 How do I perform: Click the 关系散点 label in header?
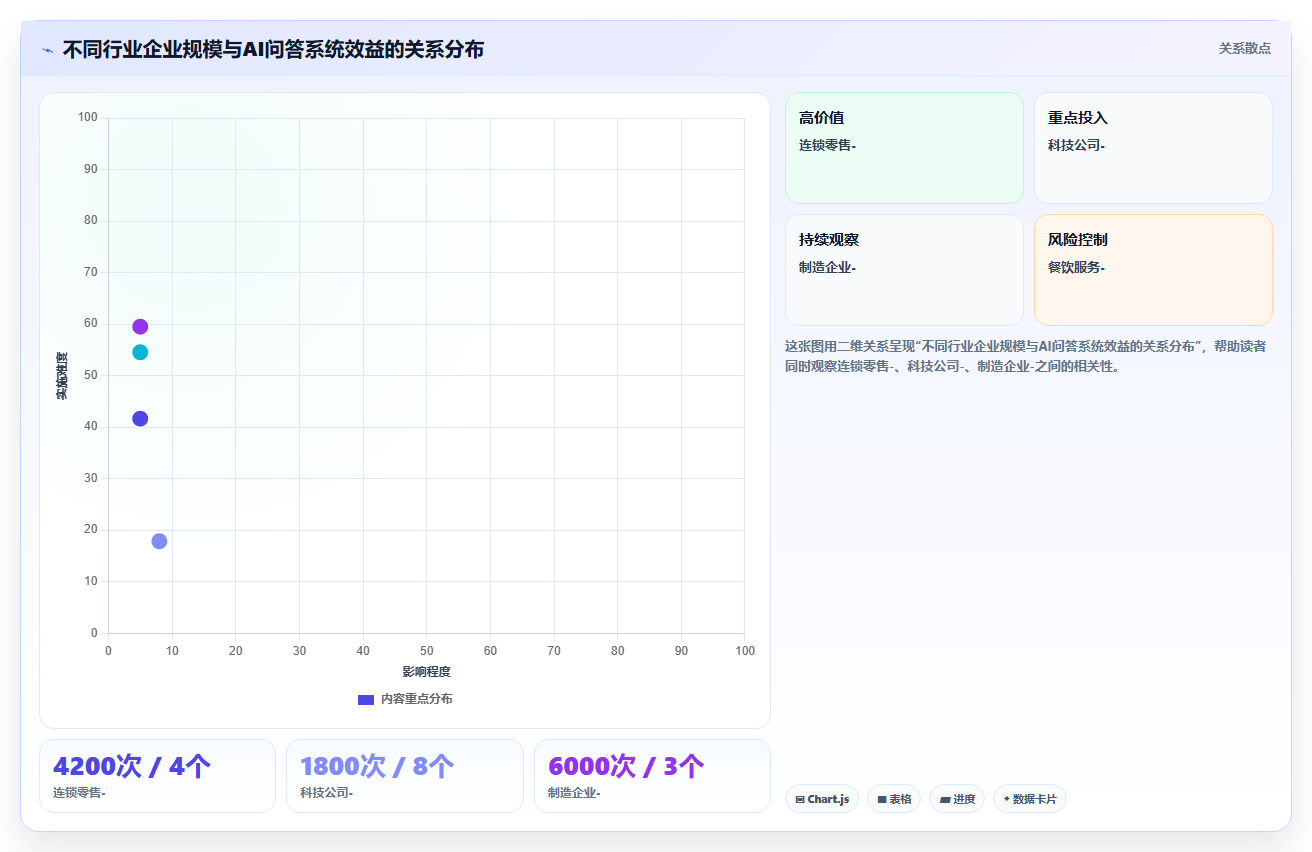tap(1244, 48)
